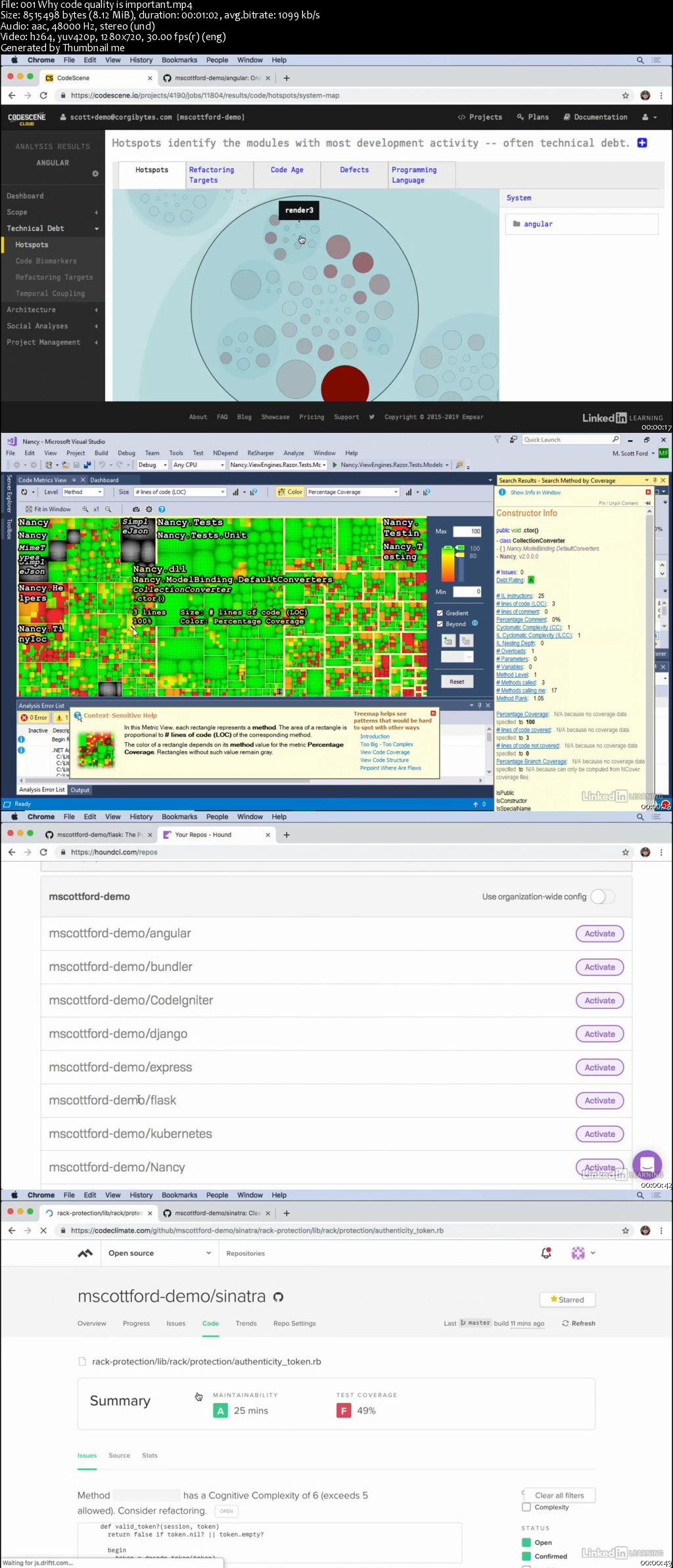Zoom in on the Visual Studio treemap

click(85, 509)
